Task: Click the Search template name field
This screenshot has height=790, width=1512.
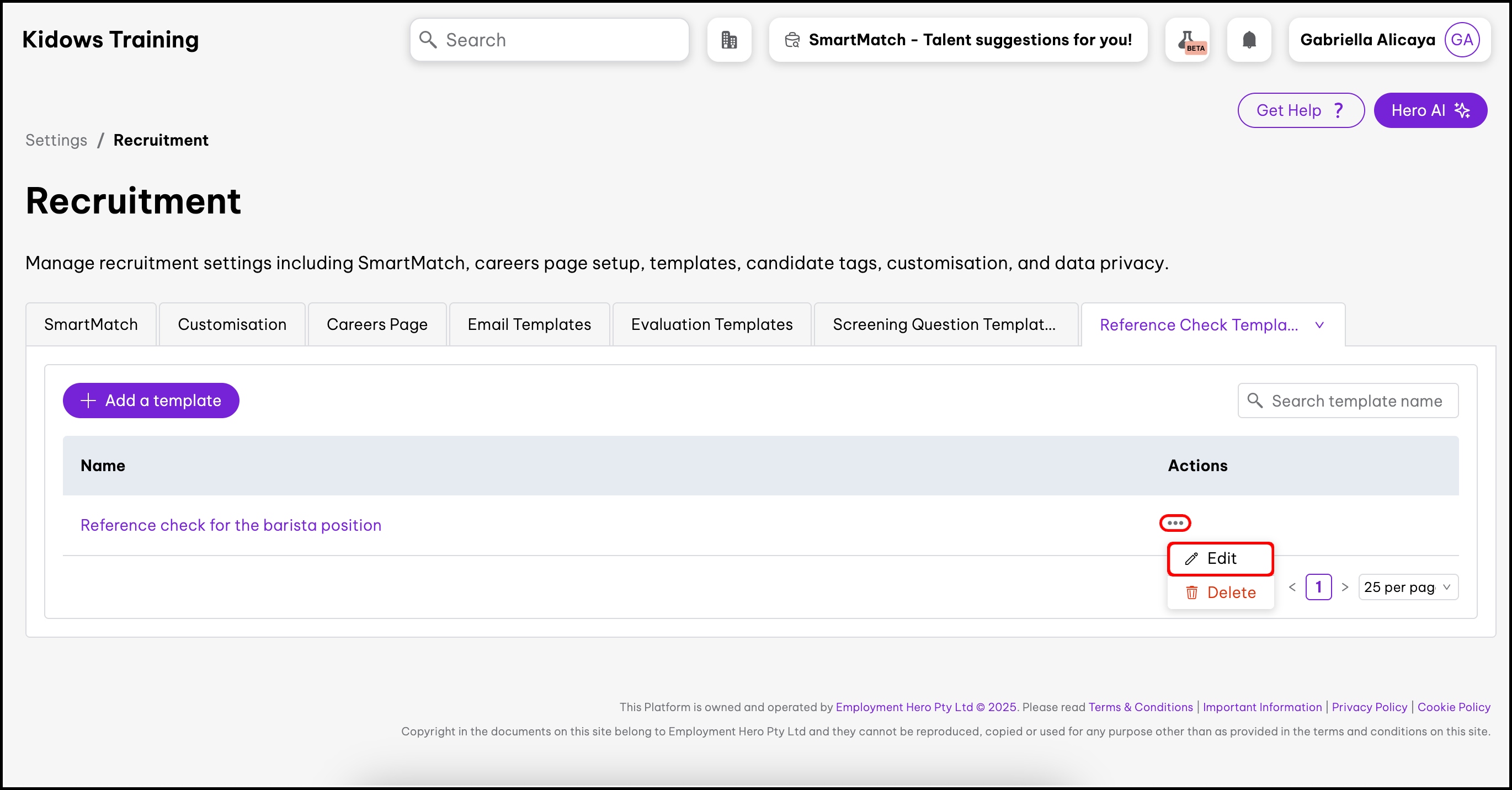Action: click(1356, 401)
